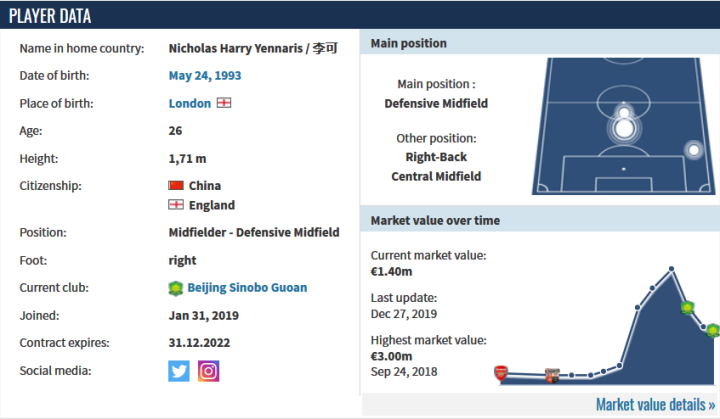Click the Defensive Midfield marker on the pitch
The width and height of the screenshot is (720, 419).
click(624, 126)
